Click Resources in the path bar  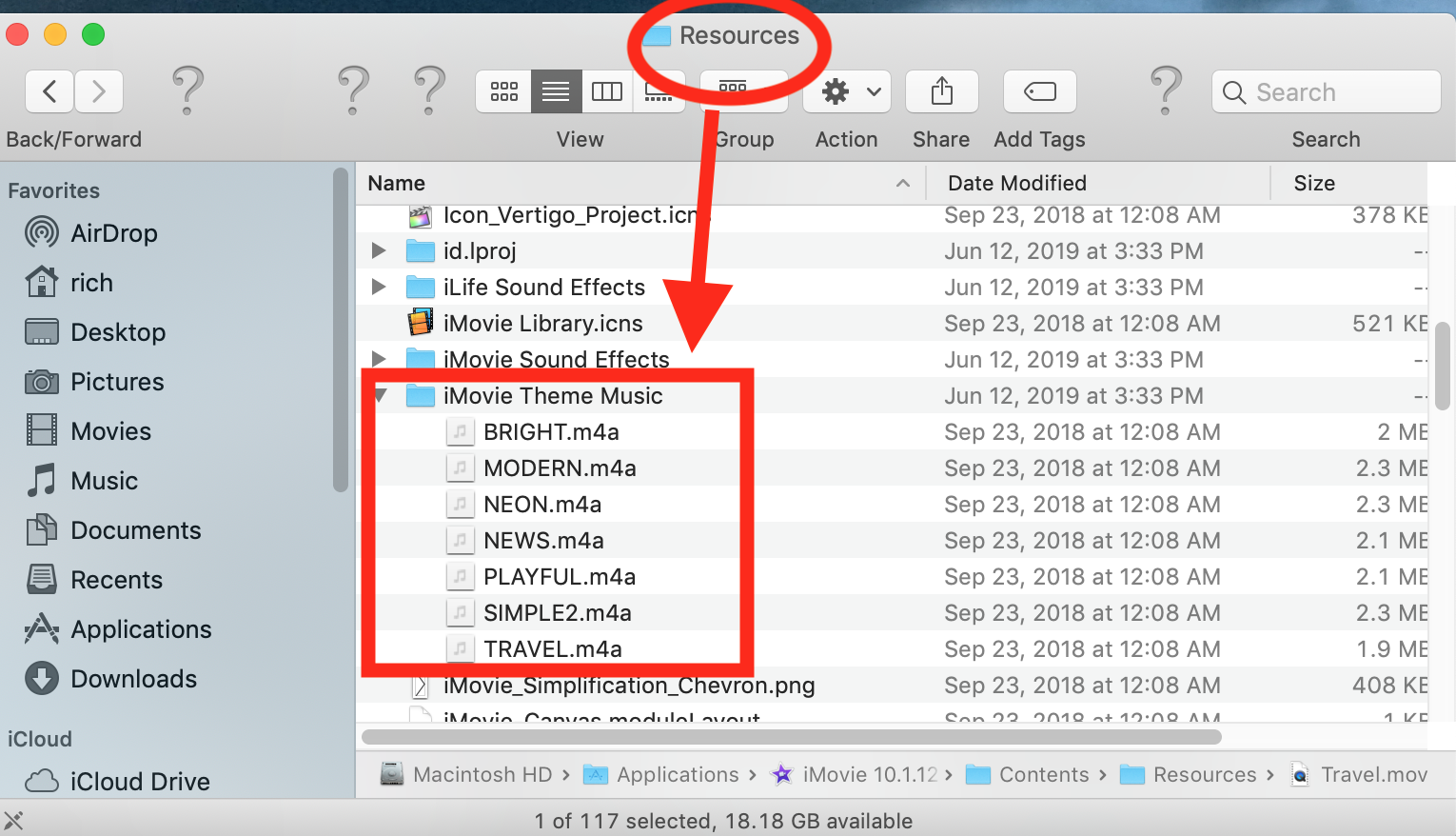[1189, 775]
